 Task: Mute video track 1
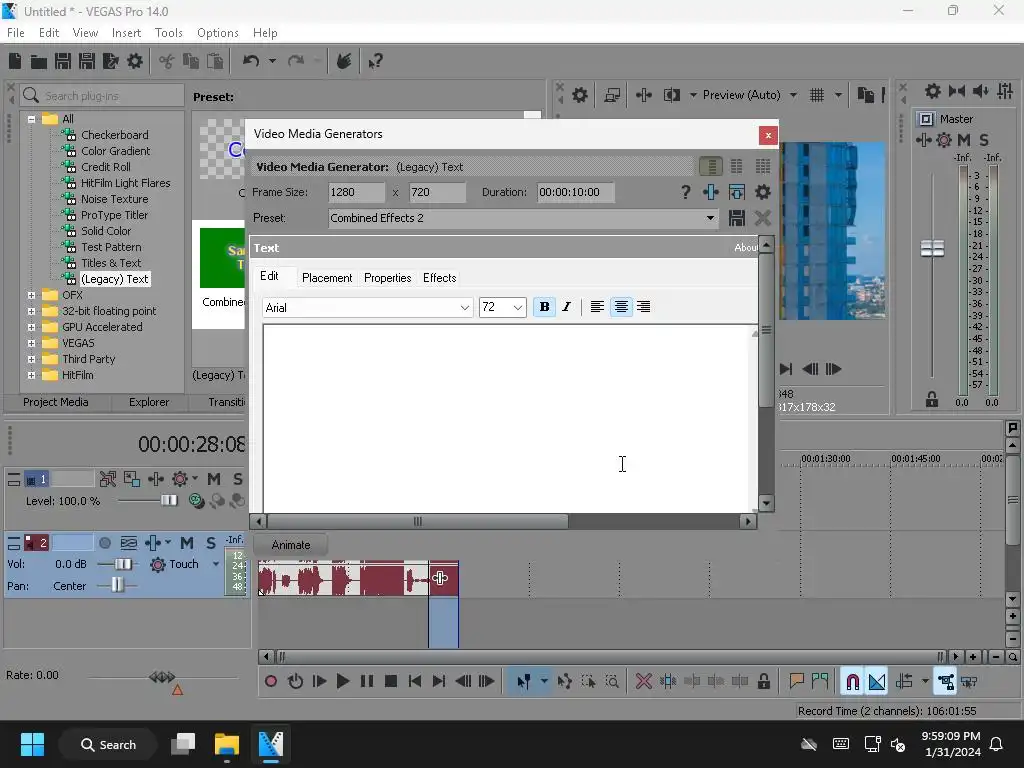[x=214, y=479]
